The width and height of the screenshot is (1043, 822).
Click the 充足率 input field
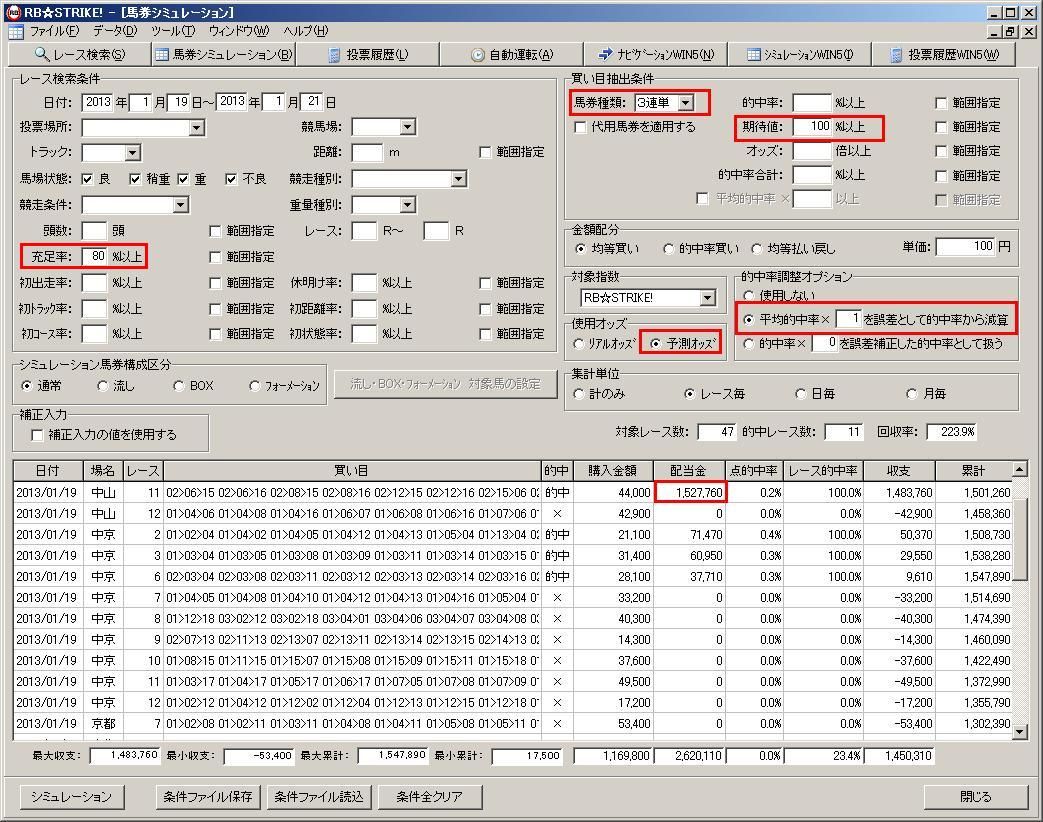tap(94, 256)
